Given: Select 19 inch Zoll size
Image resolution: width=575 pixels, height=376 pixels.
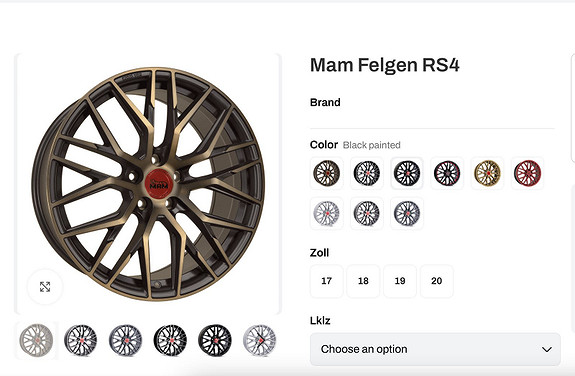Looking at the screenshot, I should click(x=400, y=281).
